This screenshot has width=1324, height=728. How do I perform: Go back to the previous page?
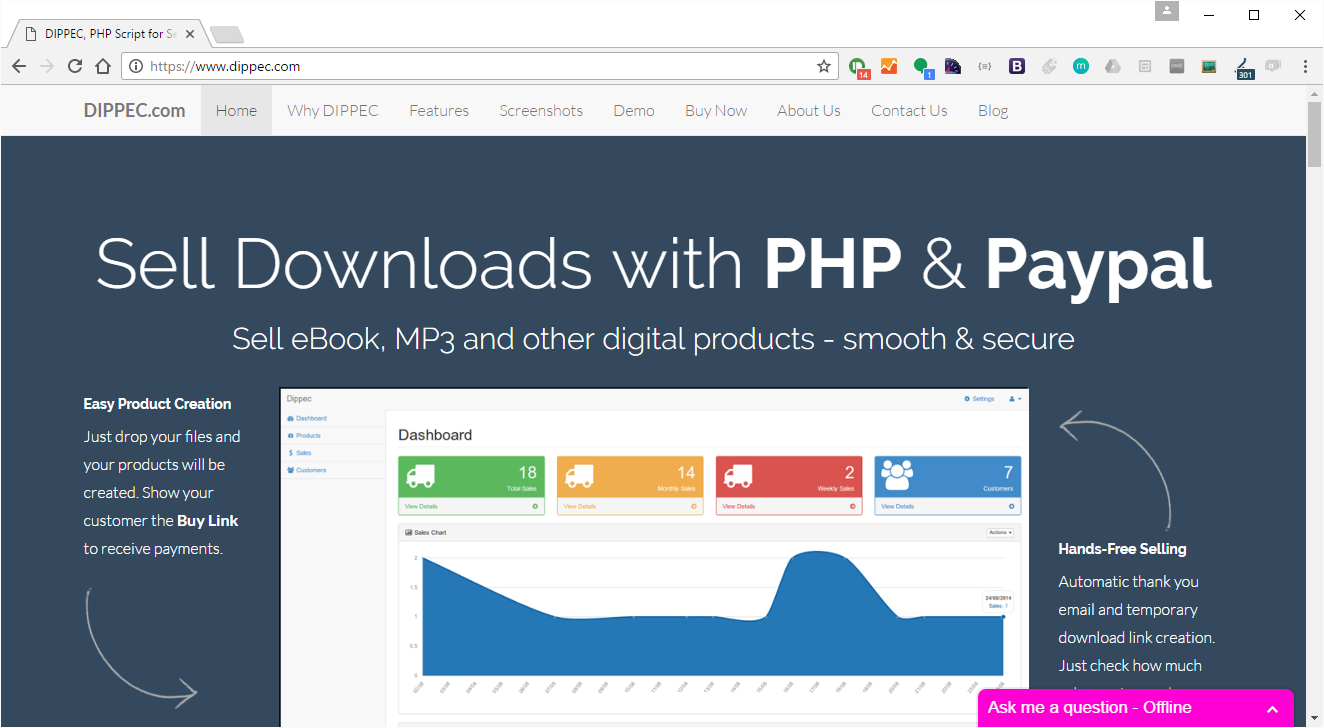[19, 66]
